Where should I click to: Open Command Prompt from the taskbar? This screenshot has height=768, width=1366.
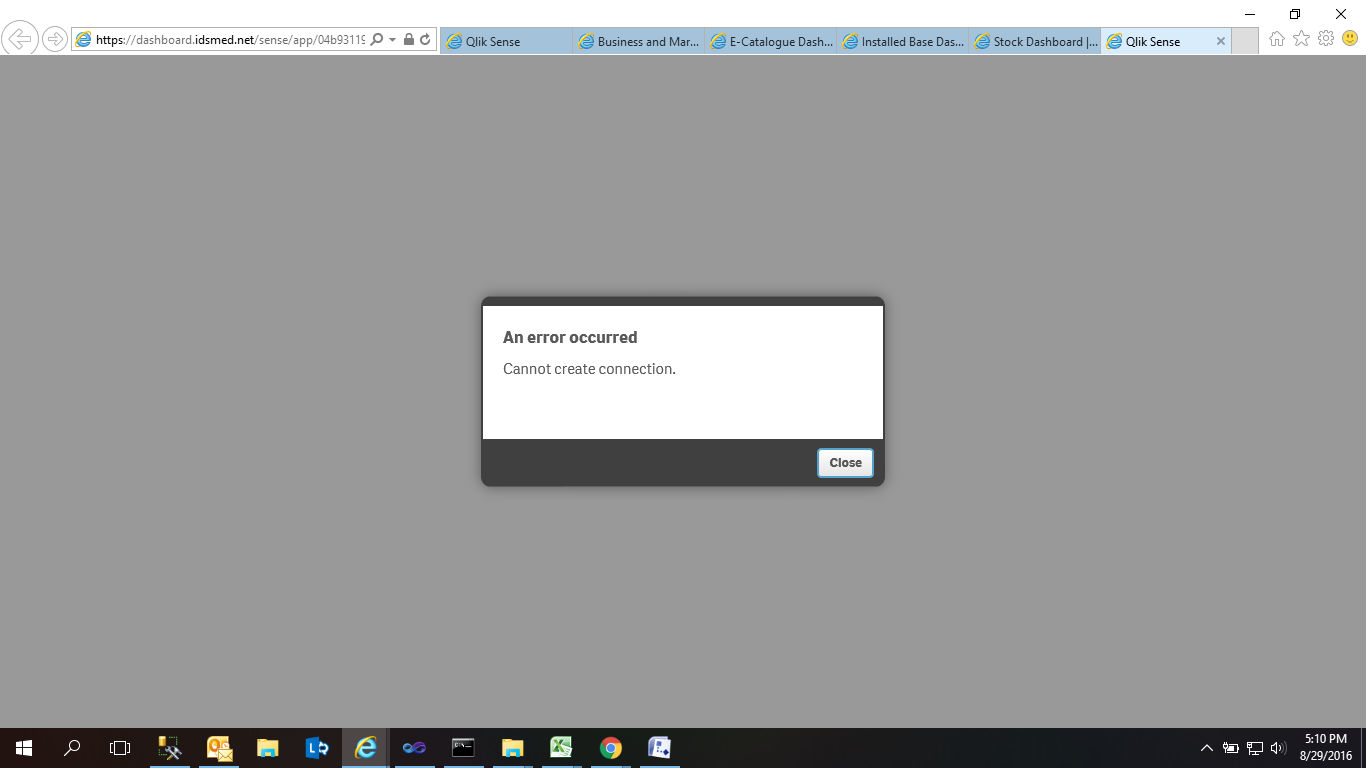click(x=463, y=748)
